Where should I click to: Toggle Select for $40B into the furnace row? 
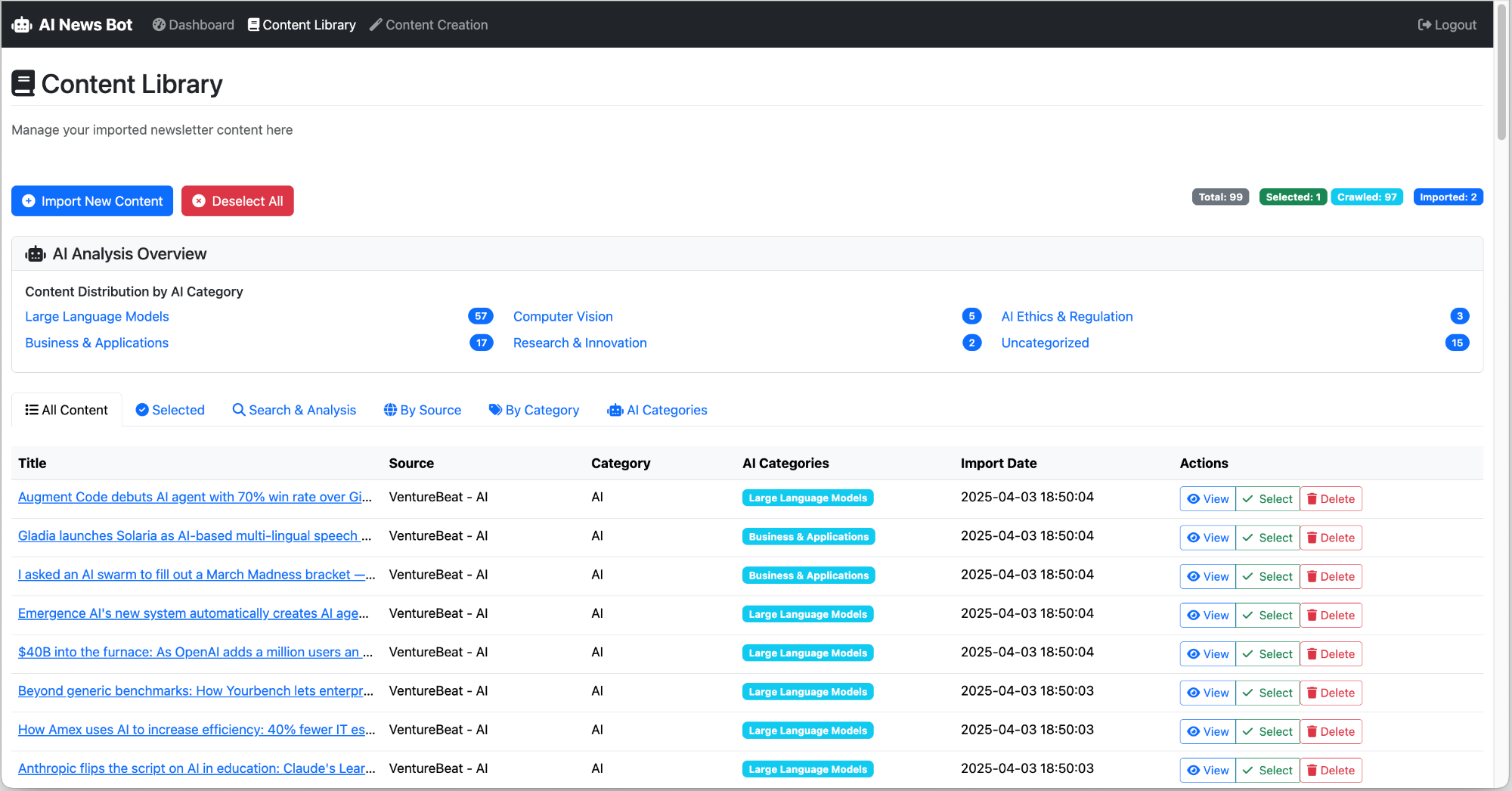(x=1268, y=654)
